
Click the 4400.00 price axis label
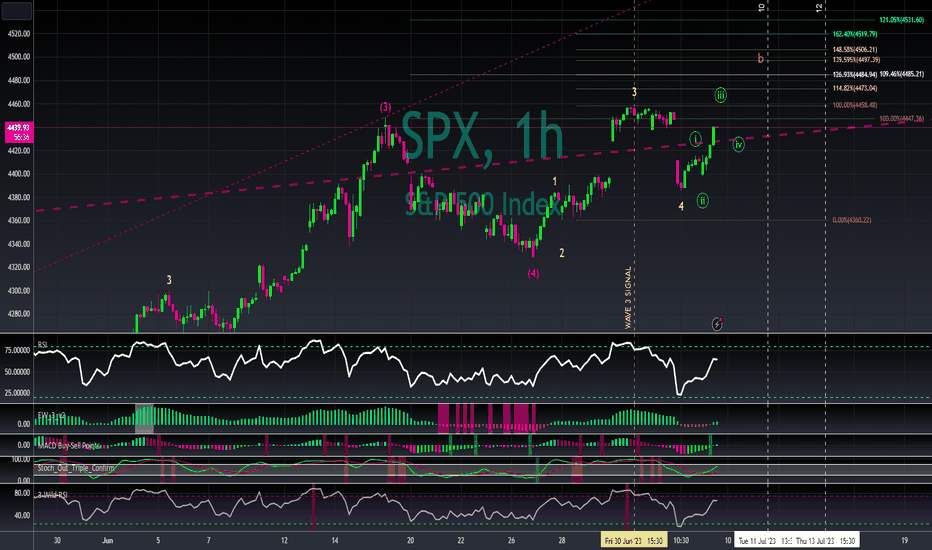click(x=18, y=174)
